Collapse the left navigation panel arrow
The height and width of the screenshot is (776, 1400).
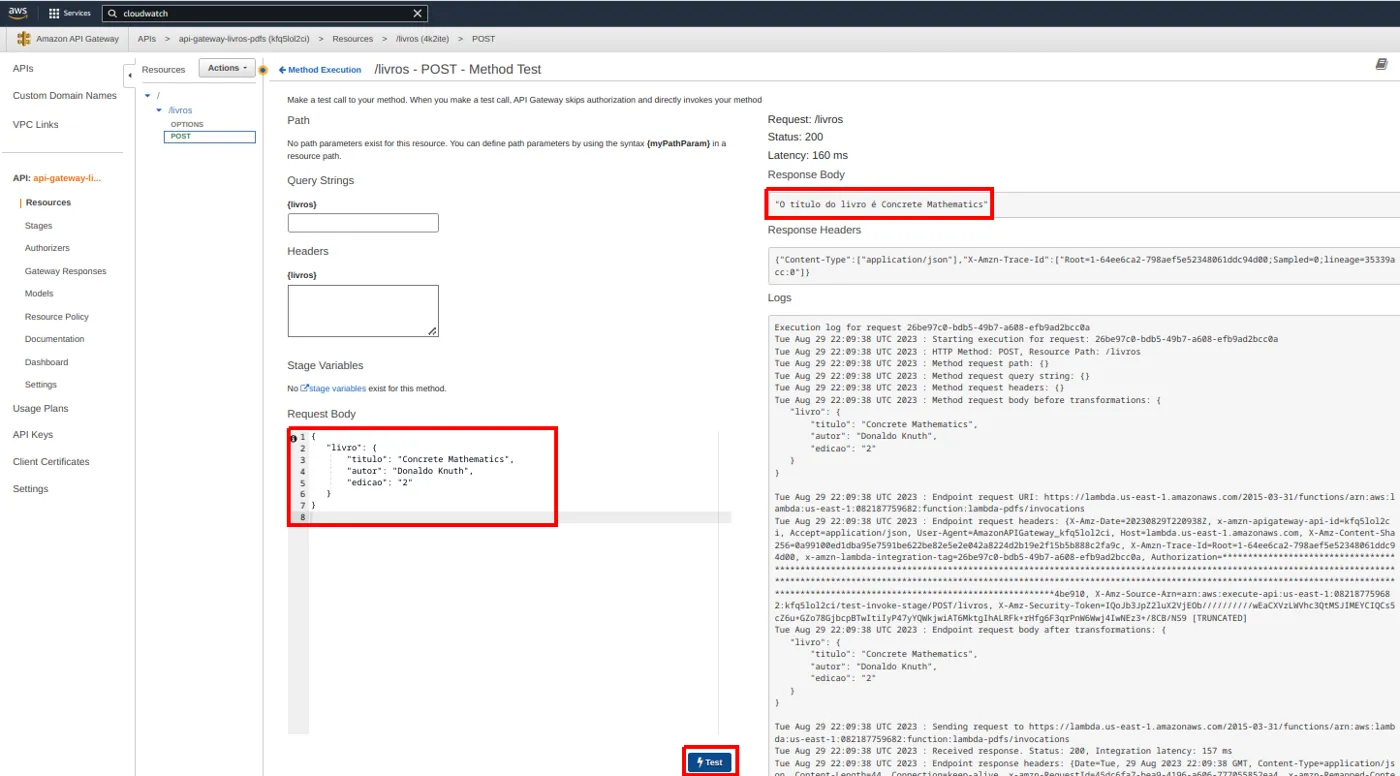129,76
